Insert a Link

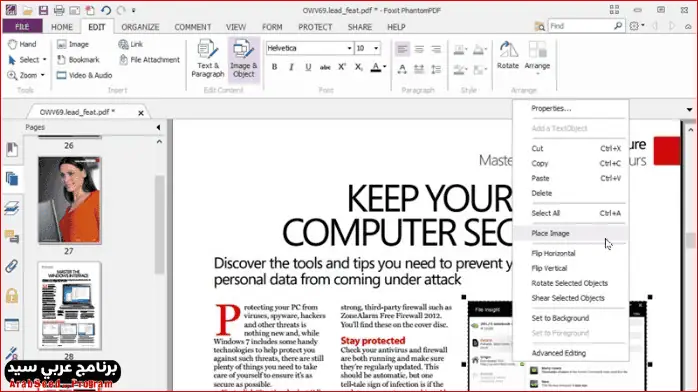pos(131,44)
